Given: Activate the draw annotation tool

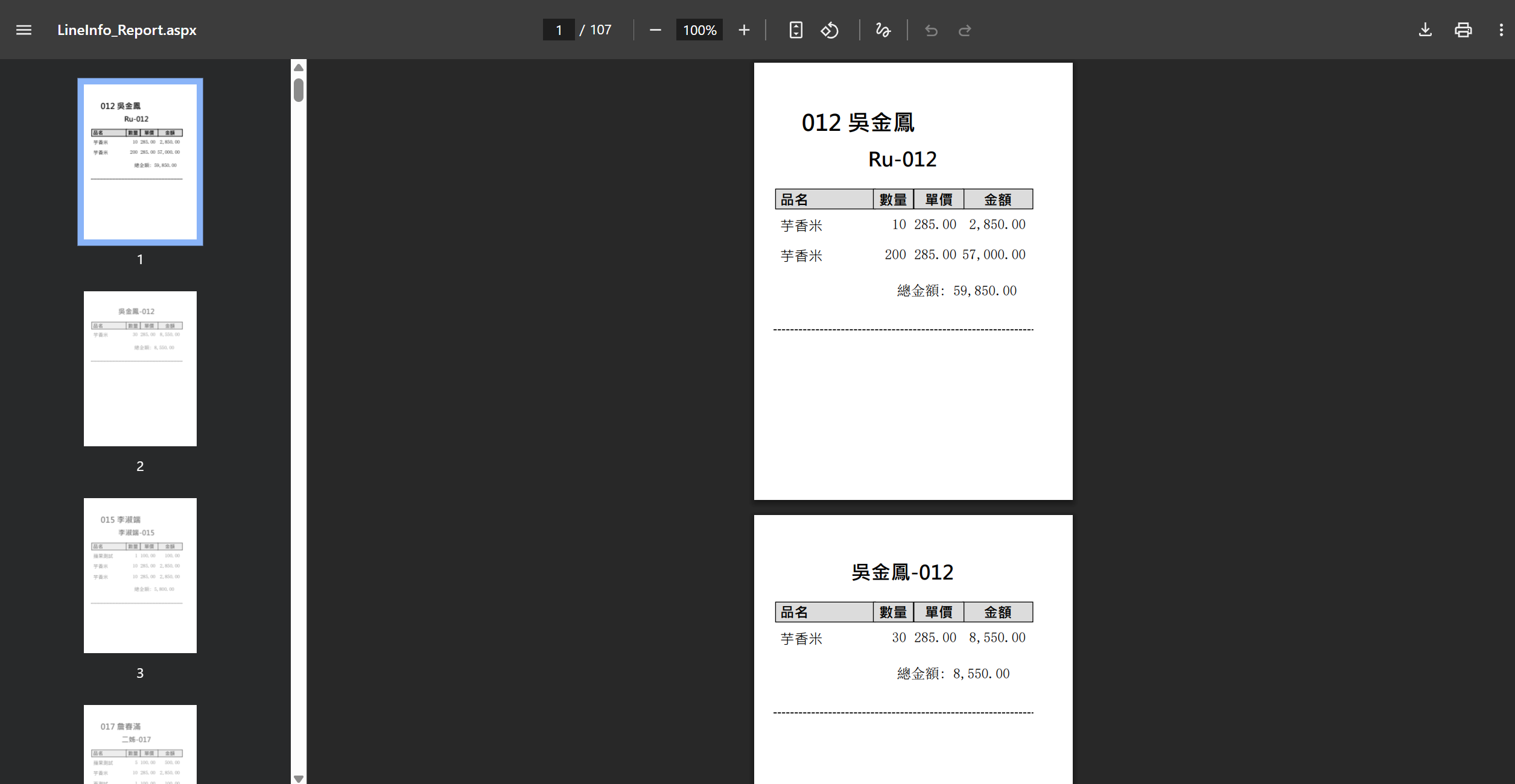Looking at the screenshot, I should tap(883, 30).
